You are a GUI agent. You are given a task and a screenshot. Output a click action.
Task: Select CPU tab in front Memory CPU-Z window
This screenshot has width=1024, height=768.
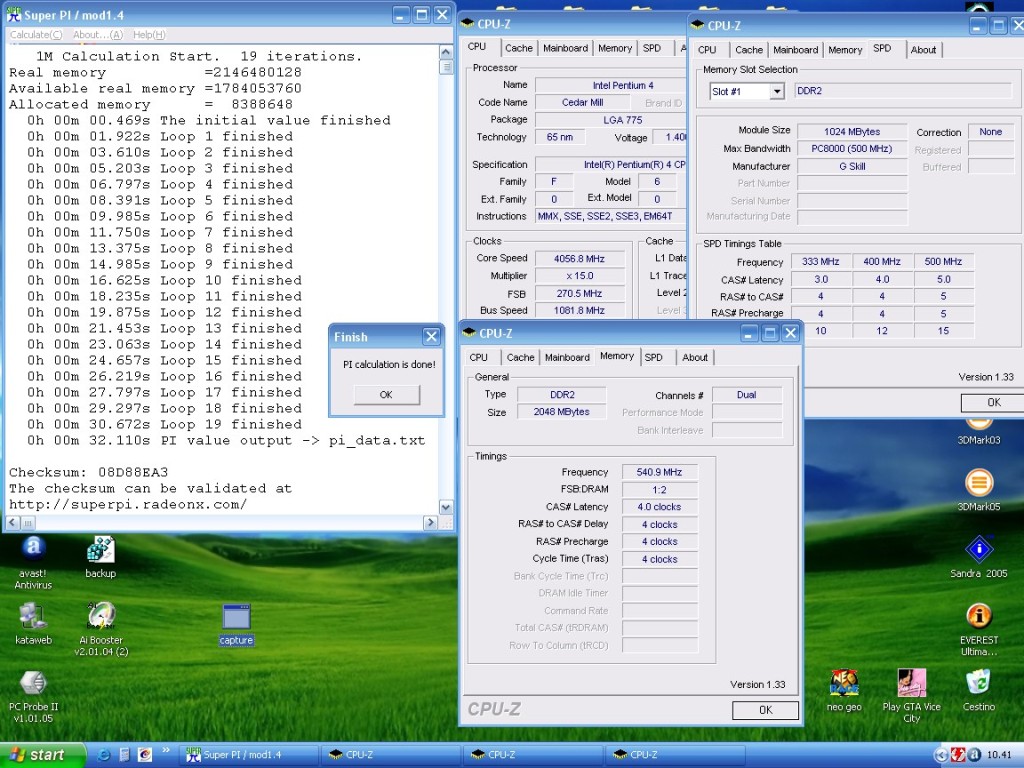click(479, 357)
